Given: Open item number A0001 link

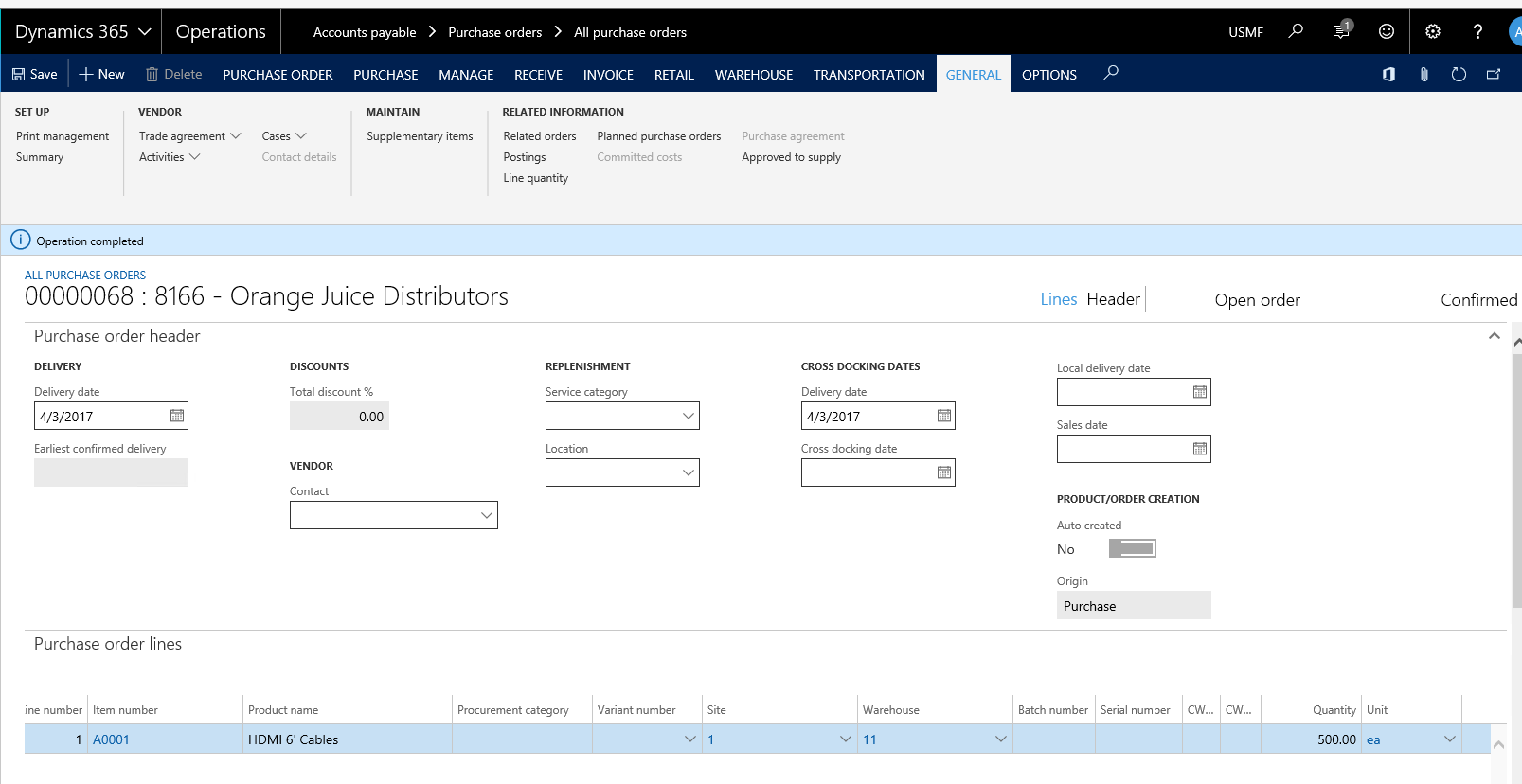Looking at the screenshot, I should pos(111,739).
